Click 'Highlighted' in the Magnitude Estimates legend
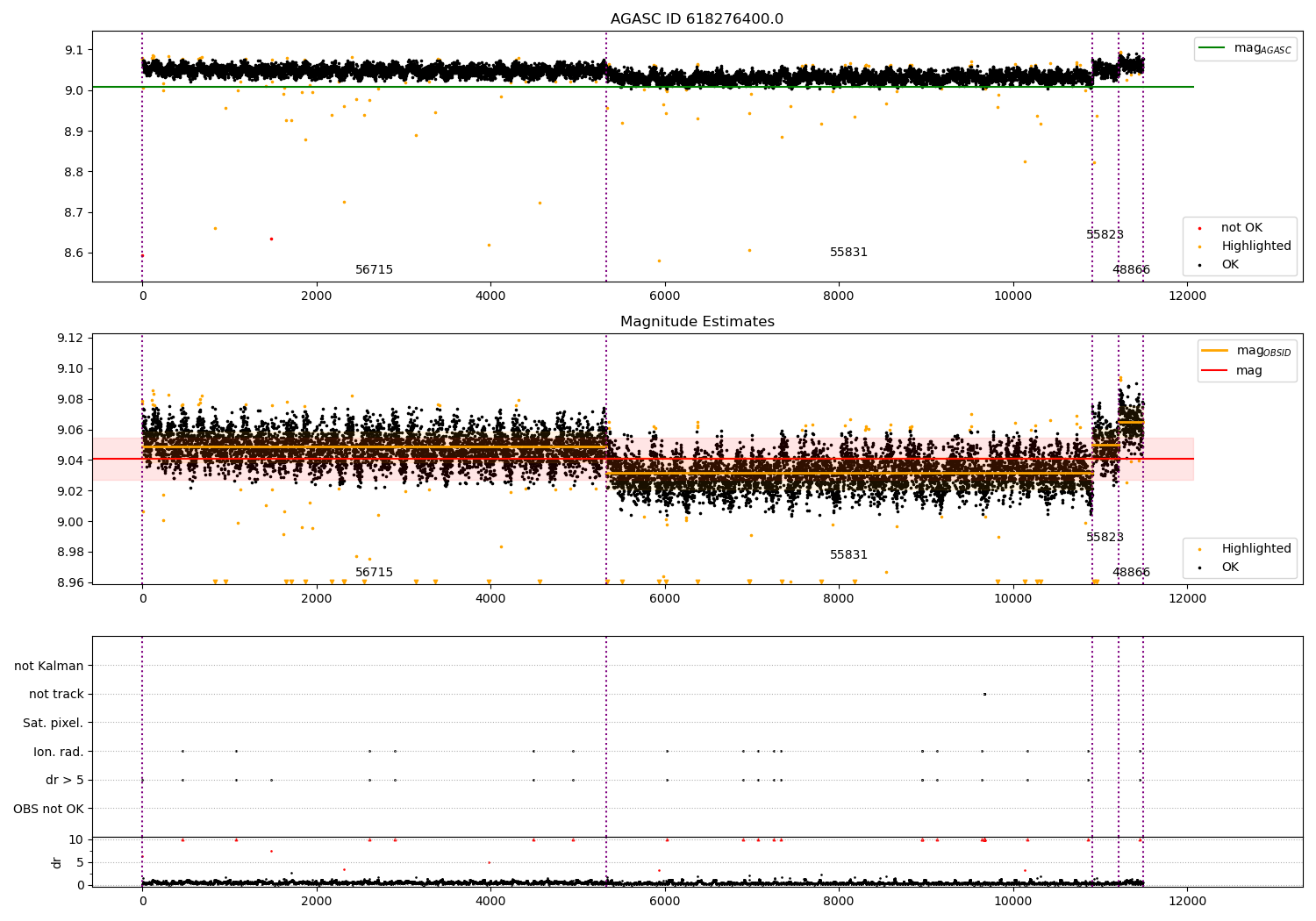1316x921 pixels. pyautogui.click(x=1255, y=549)
